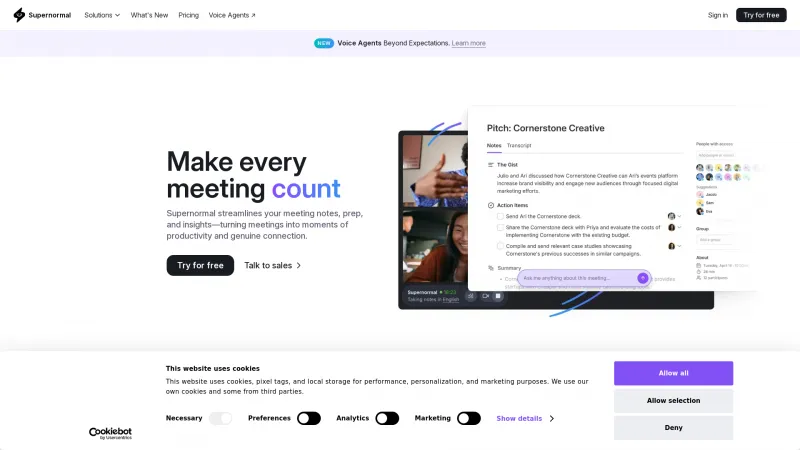Viewport: 800px width, 450px height.
Task: Click the hero Try for free button
Action: click(x=200, y=265)
